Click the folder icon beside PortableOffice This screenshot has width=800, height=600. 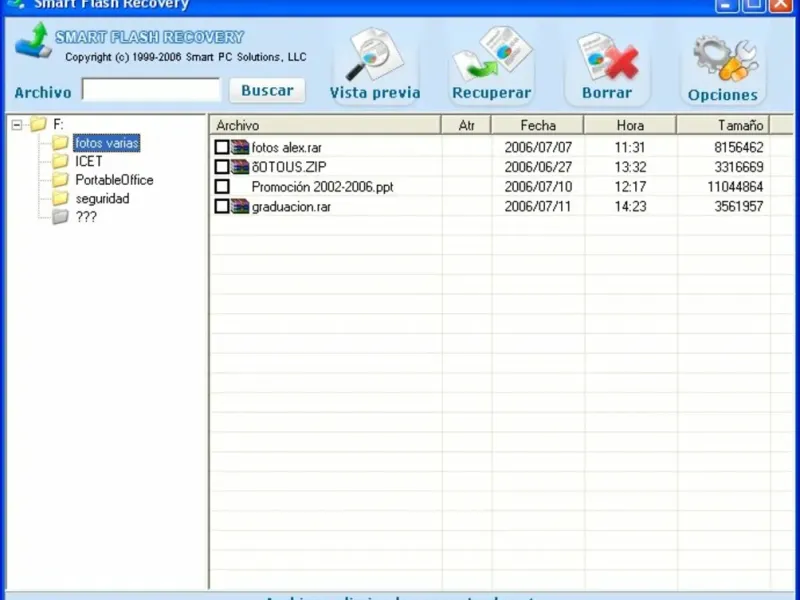click(x=60, y=180)
